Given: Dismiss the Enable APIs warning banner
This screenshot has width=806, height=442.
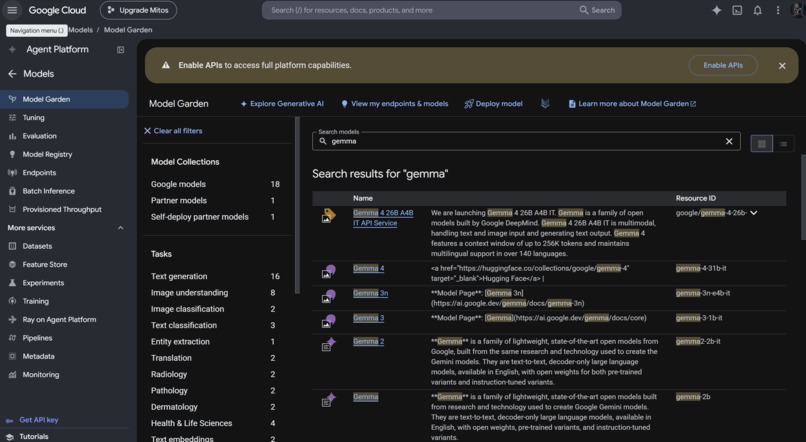Looking at the screenshot, I should [782, 66].
